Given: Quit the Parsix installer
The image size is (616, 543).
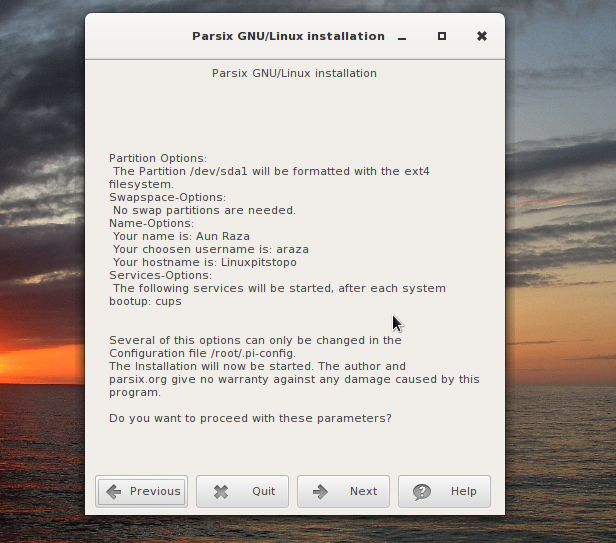Looking at the screenshot, I should [242, 491].
